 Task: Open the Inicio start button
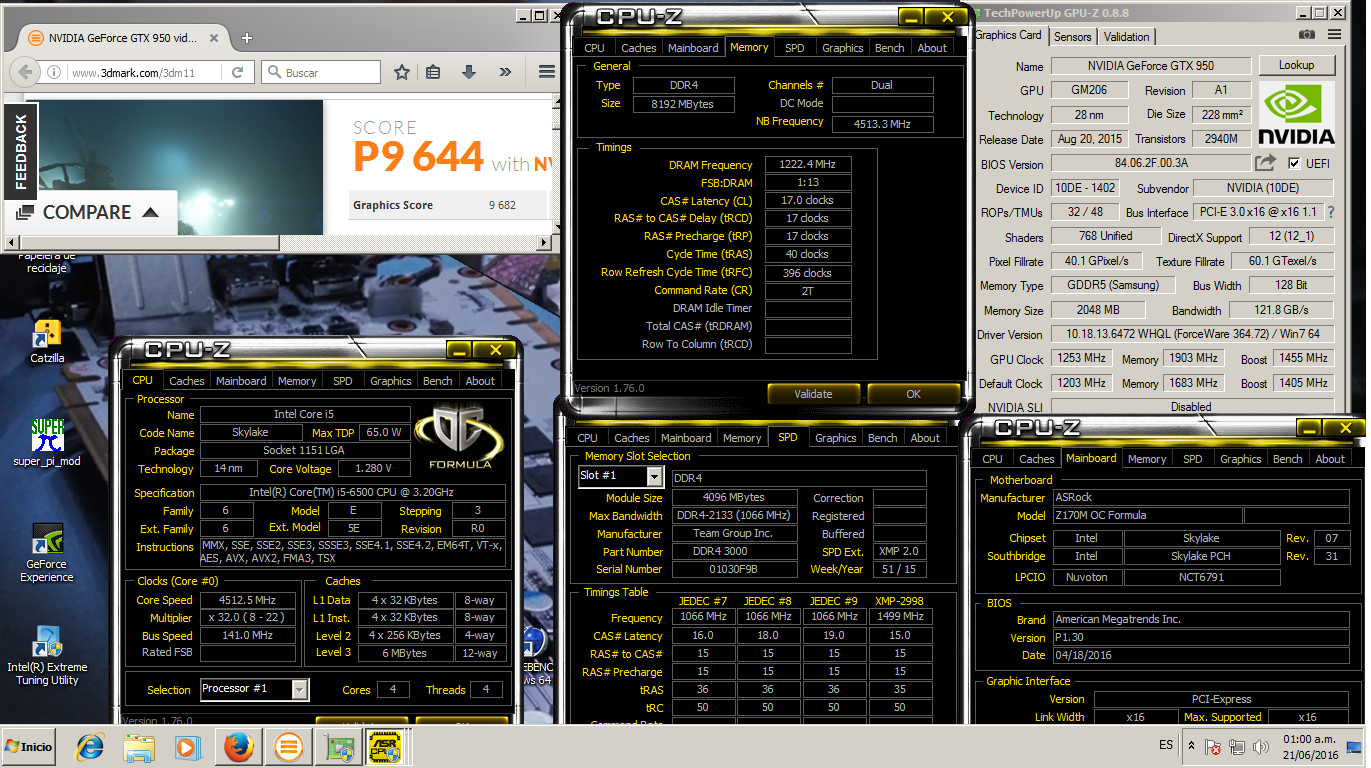click(30, 747)
